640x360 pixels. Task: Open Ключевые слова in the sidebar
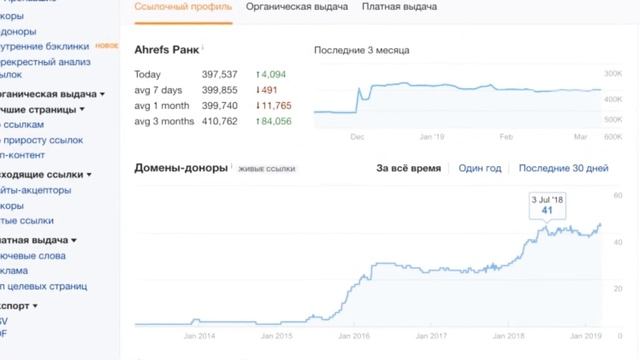click(33, 256)
